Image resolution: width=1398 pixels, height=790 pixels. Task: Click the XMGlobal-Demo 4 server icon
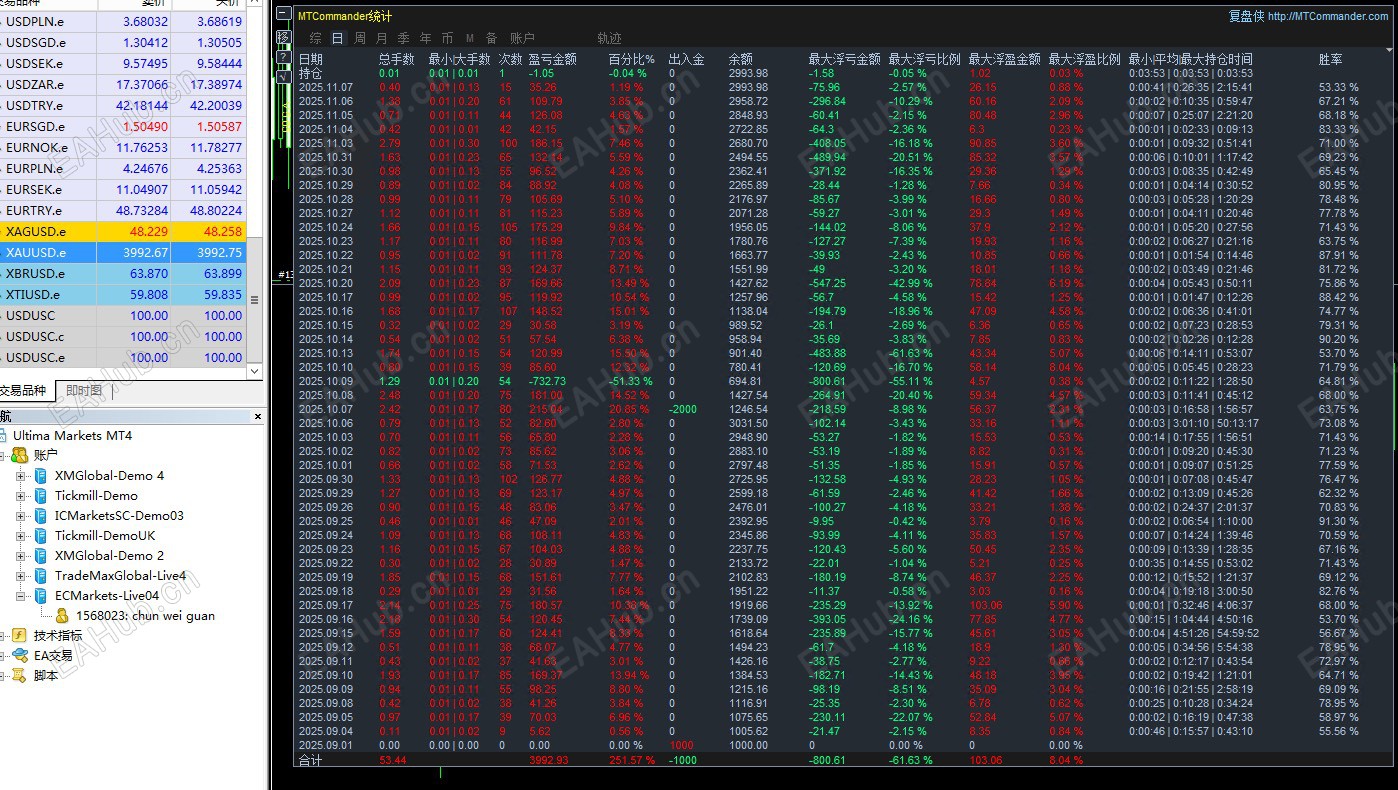(41, 476)
